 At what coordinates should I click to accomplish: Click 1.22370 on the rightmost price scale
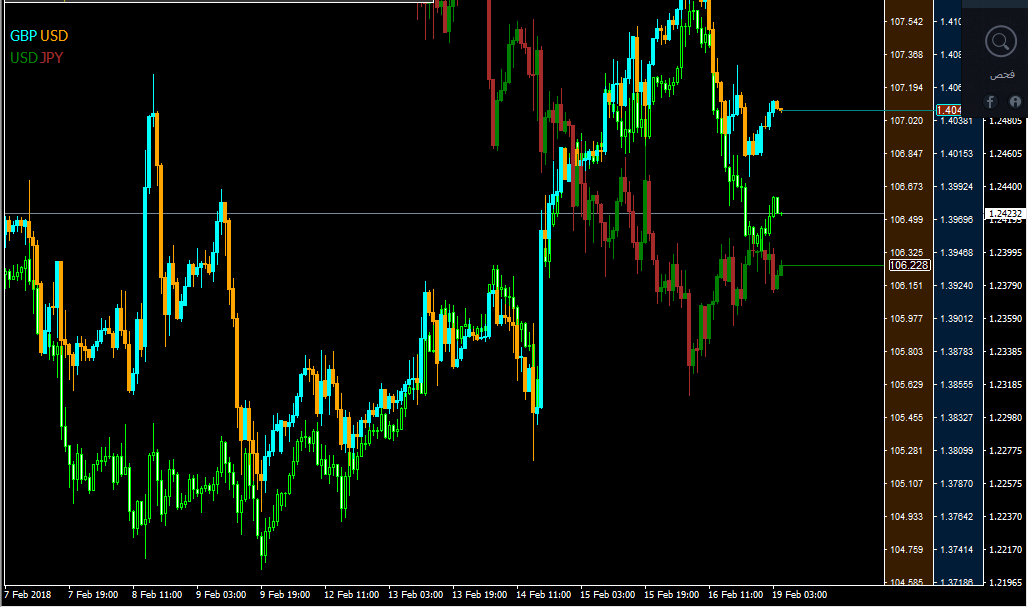pos(1005,517)
